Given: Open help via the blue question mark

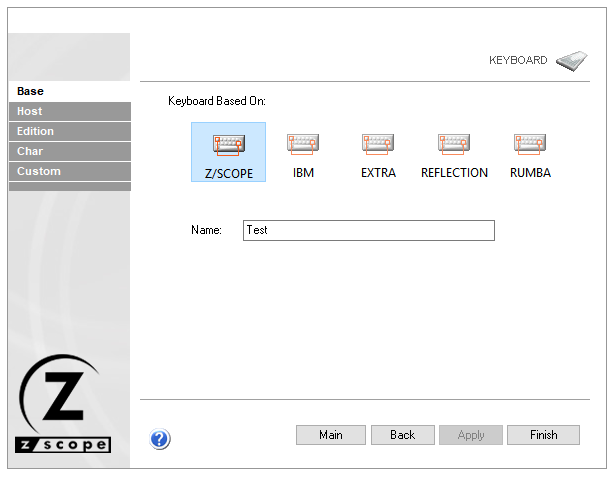Looking at the screenshot, I should pyautogui.click(x=160, y=439).
